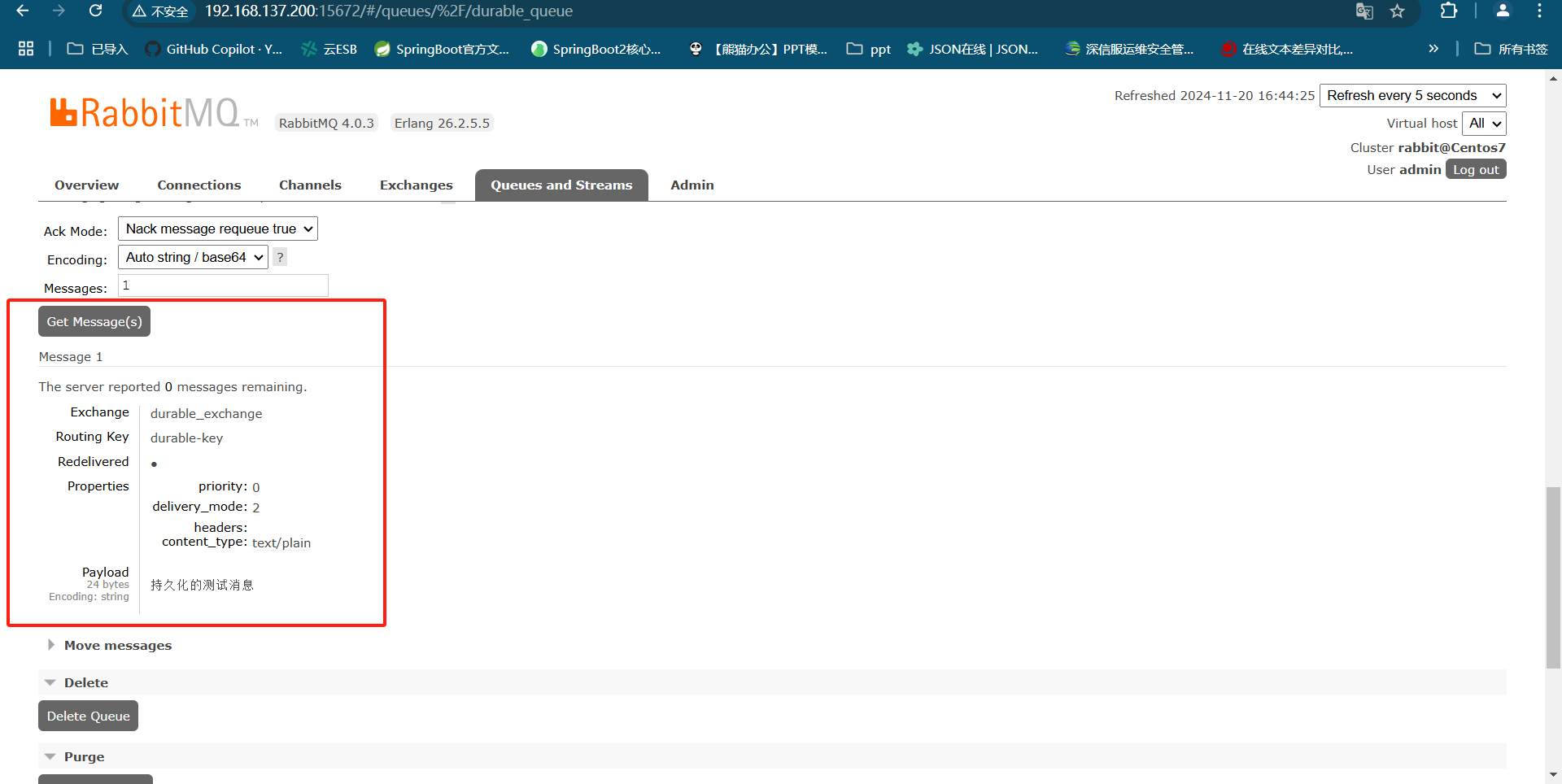Click the durable_exchange link
The width and height of the screenshot is (1562, 784).
[207, 413]
